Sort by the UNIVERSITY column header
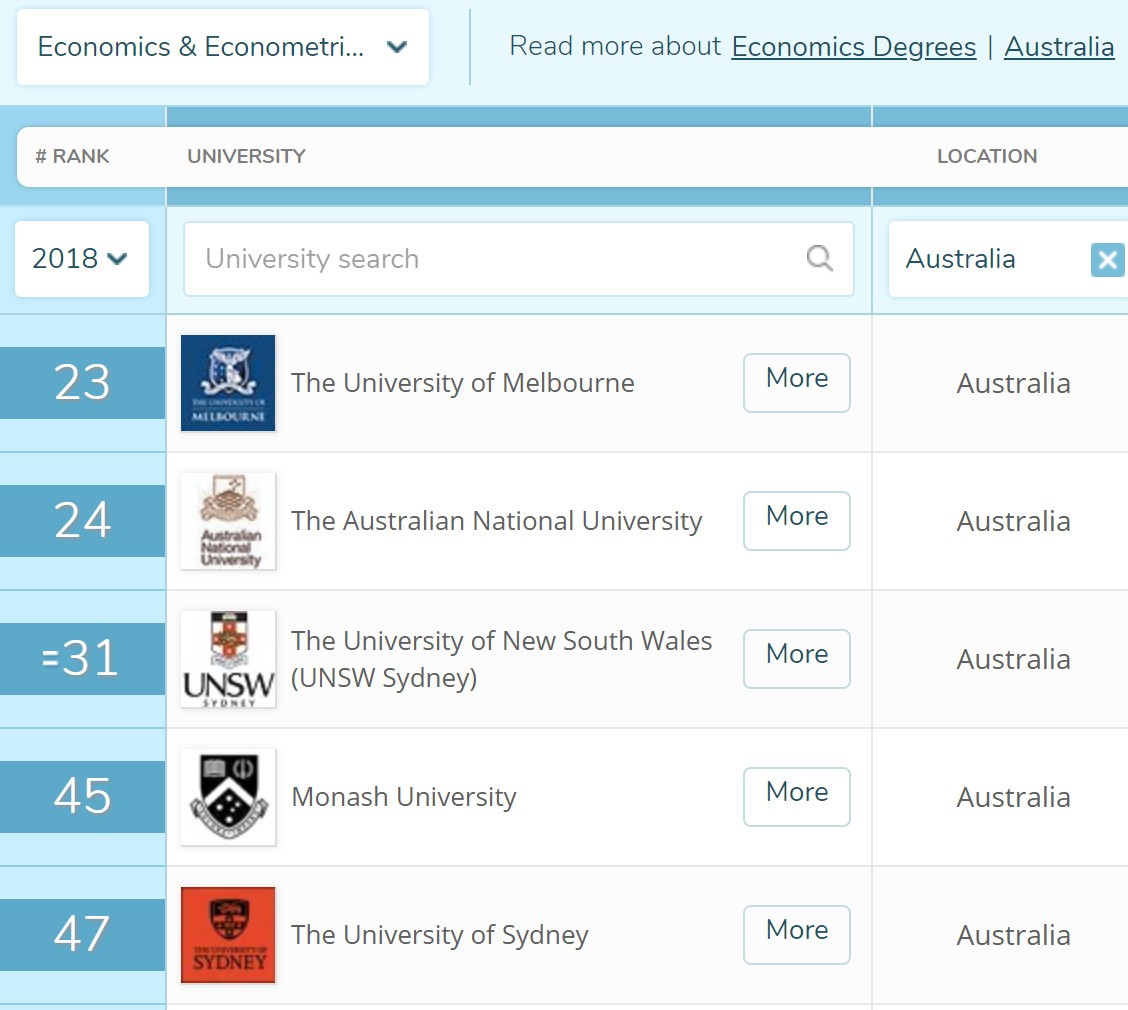 coord(247,156)
